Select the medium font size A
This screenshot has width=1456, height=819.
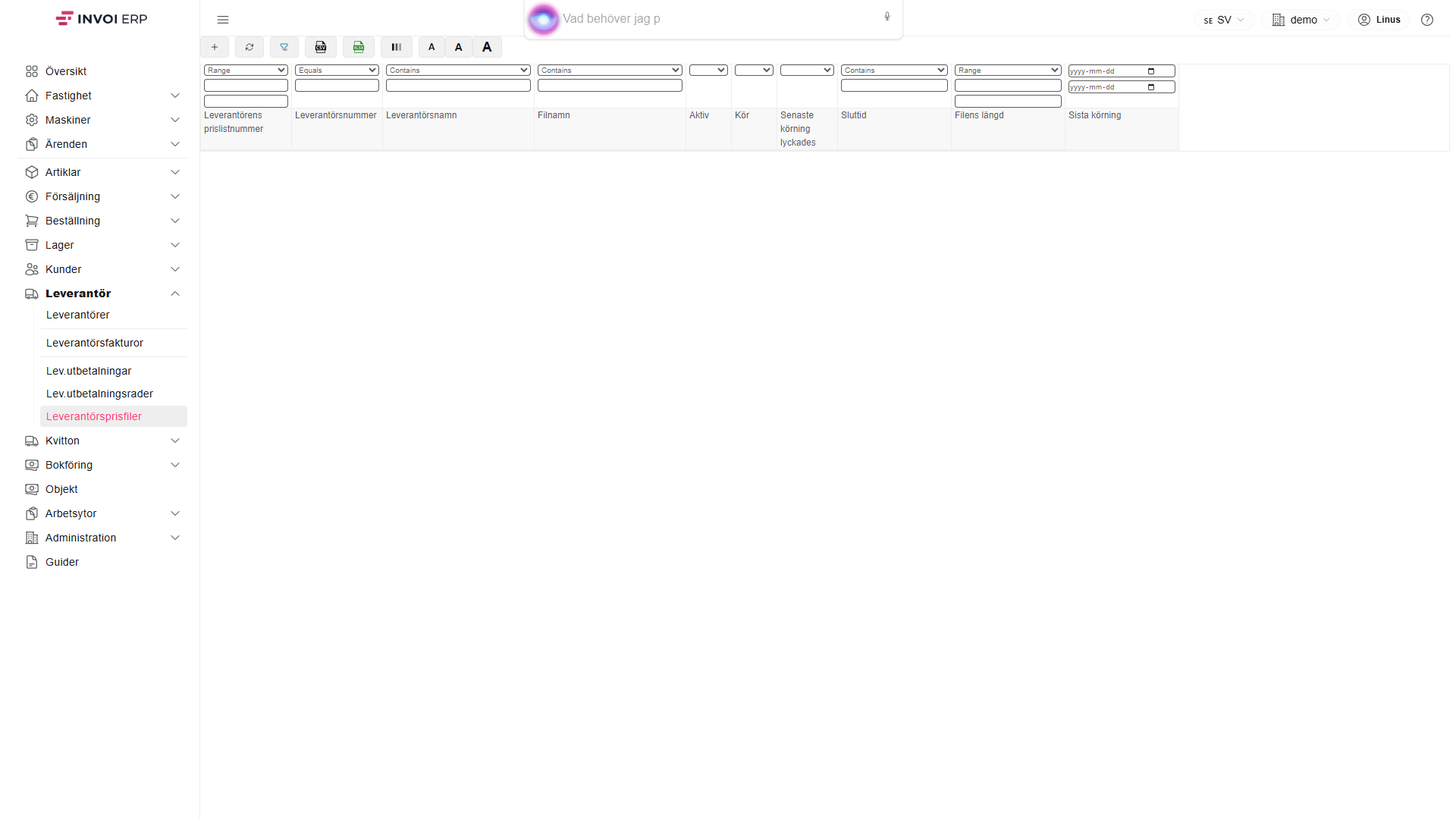(459, 47)
